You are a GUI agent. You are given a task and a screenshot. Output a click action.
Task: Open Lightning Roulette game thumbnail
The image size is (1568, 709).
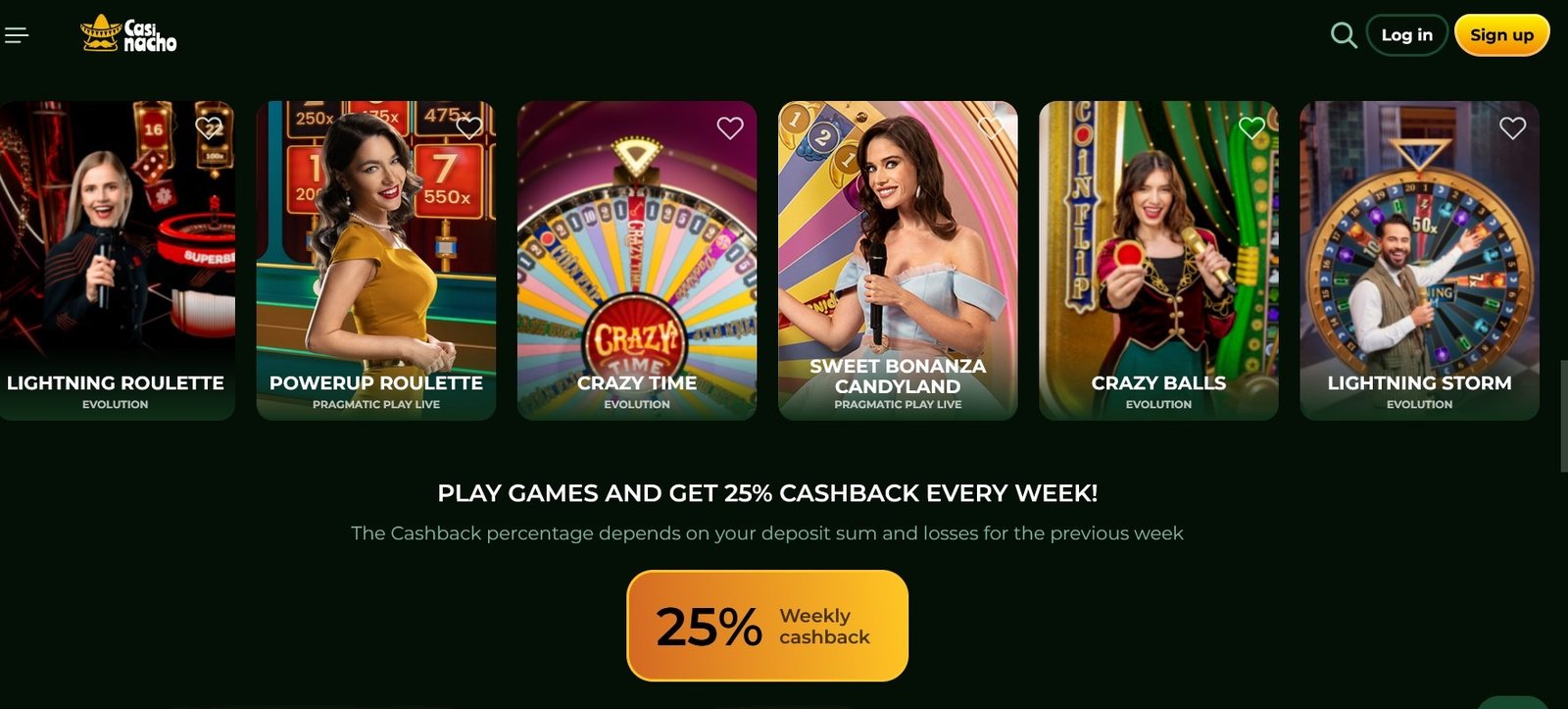[116, 261]
